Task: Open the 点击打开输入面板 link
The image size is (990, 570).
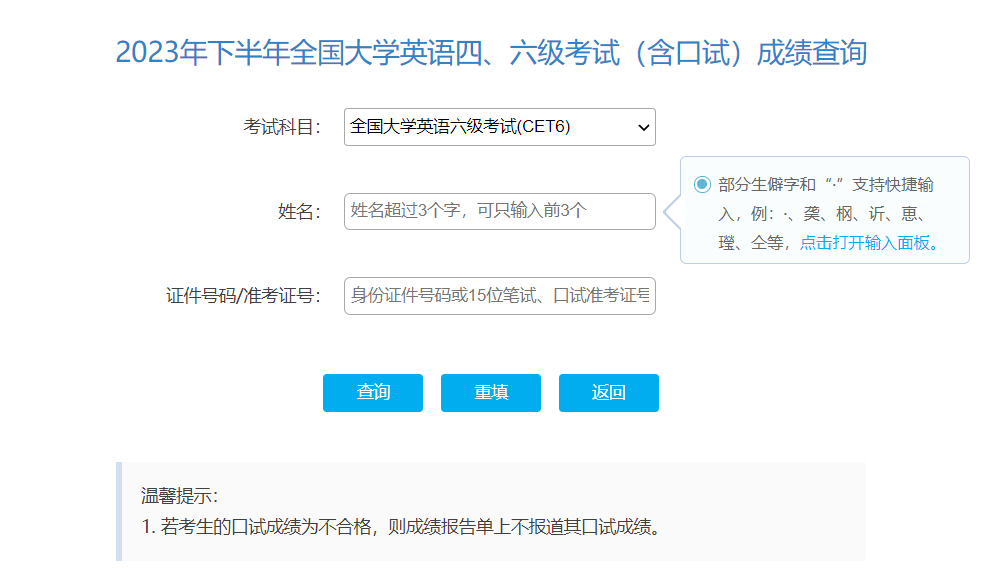Action: point(869,242)
